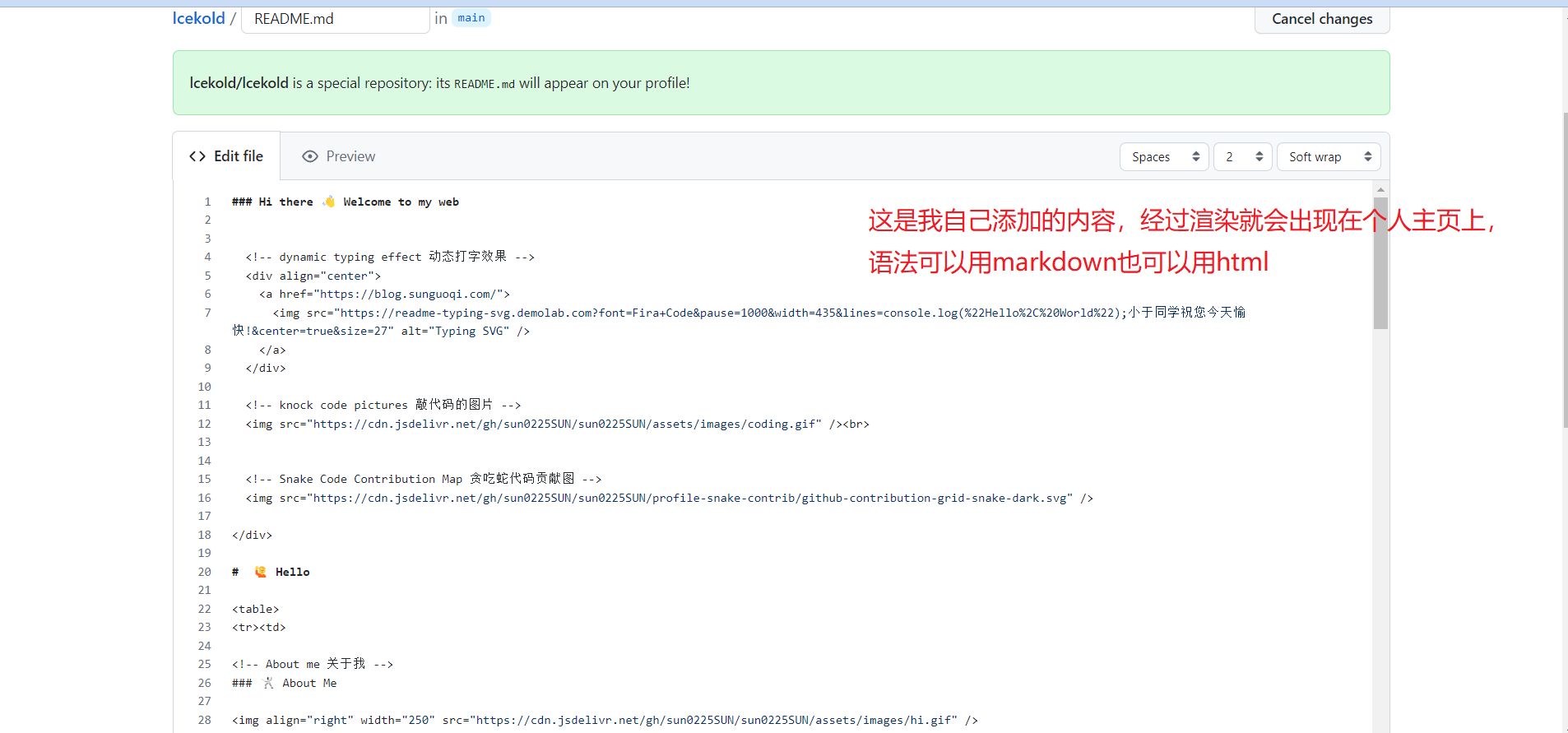Click the browser page scrollbar on the right edge
This screenshot has height=733, width=1568.
click(x=1565, y=271)
